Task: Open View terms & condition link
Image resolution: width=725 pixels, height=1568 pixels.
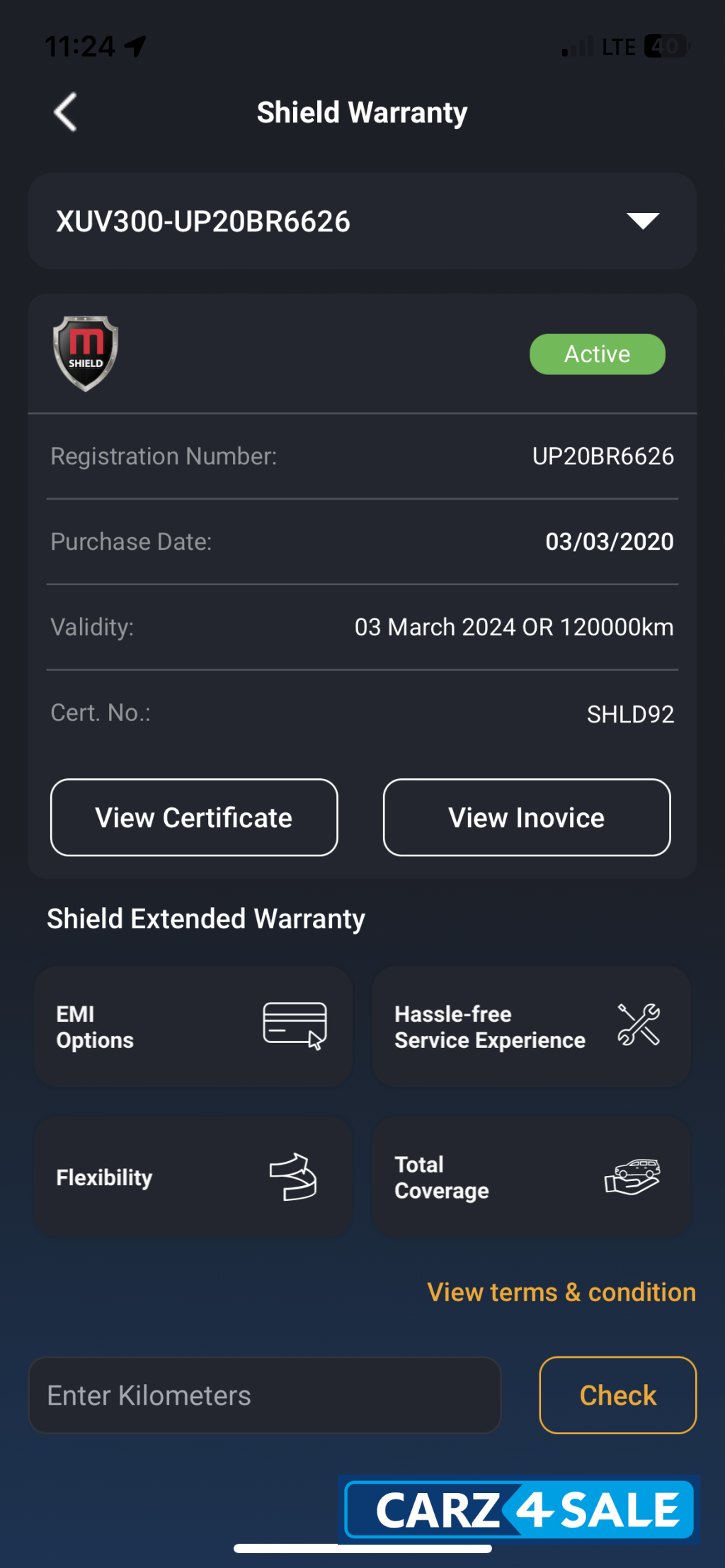Action: 561,1292
